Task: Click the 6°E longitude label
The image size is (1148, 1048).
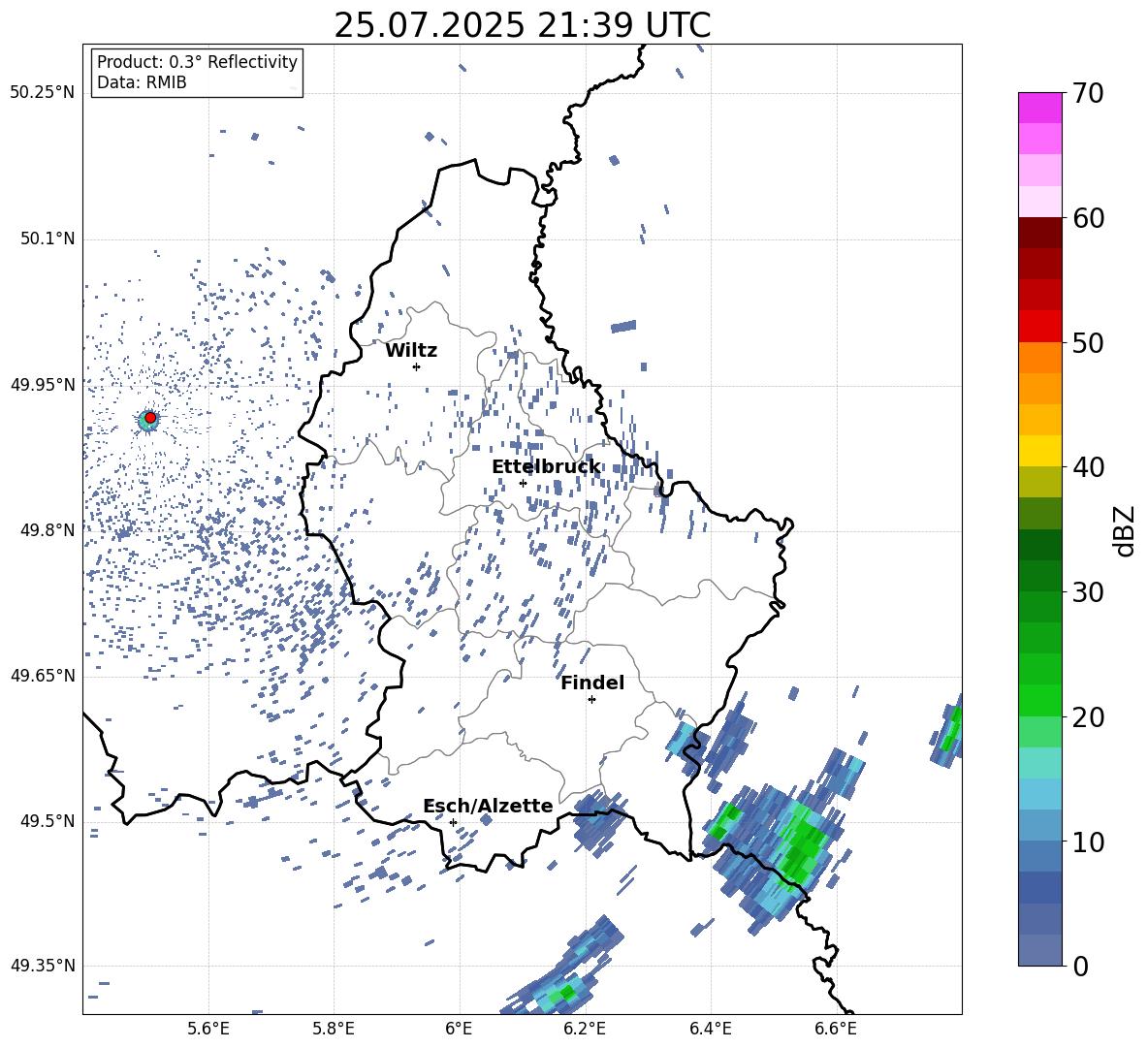Action: pyautogui.click(x=459, y=1029)
